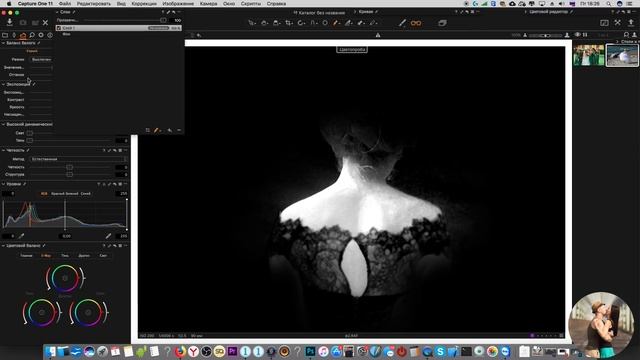
Task: Open the Коррекции menu
Action: (x=144, y=3)
